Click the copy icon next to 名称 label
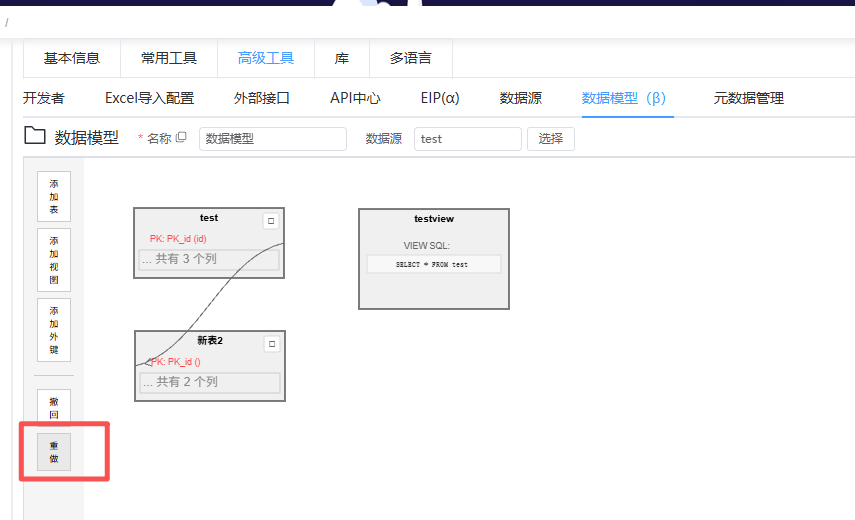Image resolution: width=855 pixels, height=520 pixels. pos(181,137)
